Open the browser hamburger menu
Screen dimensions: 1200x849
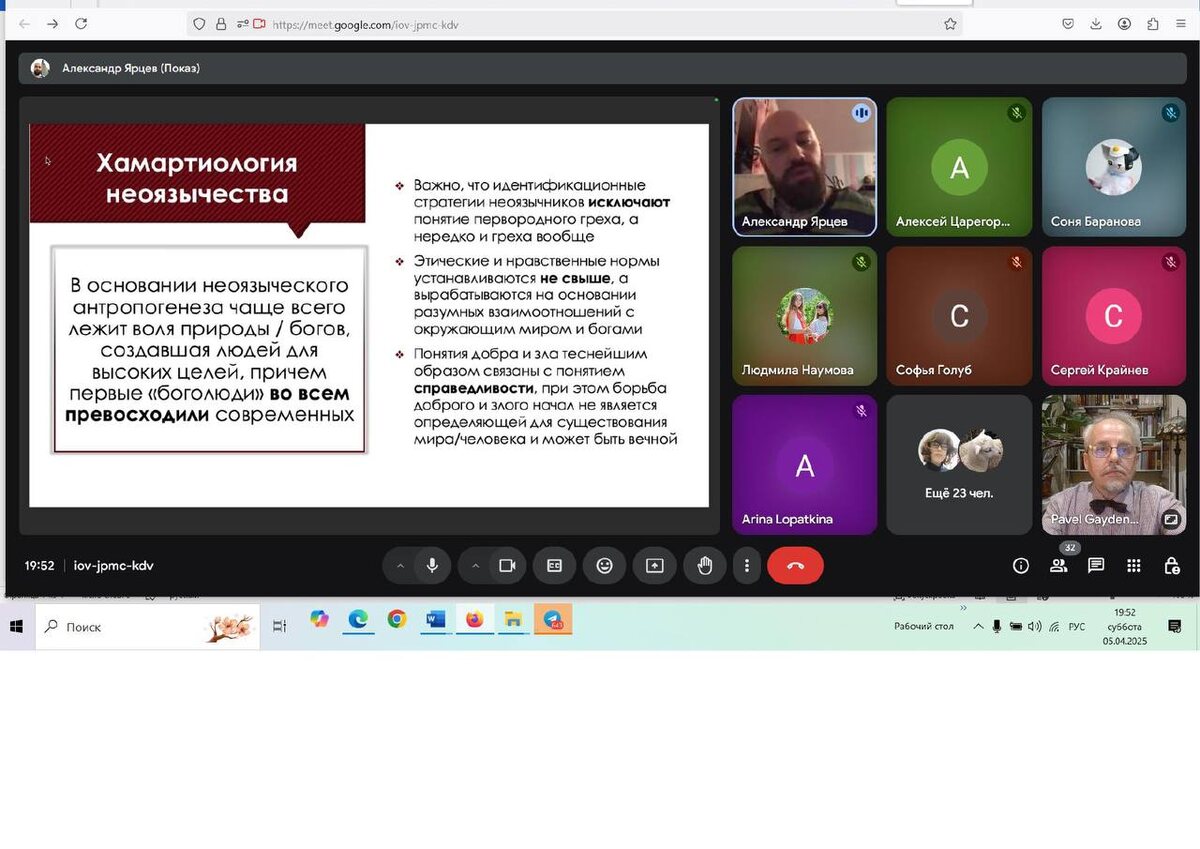coord(1181,24)
